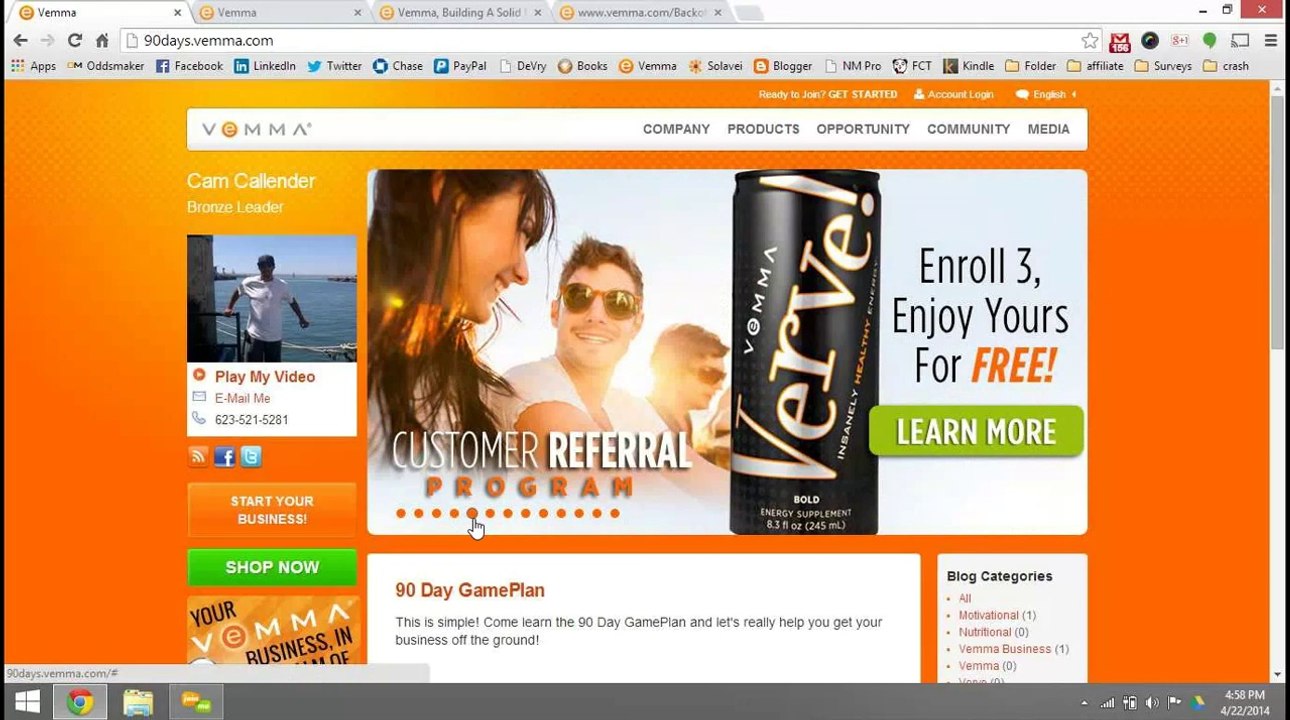Open the crash bookmarks folder
Viewport: 1290px width, 720px height.
pyautogui.click(x=1226, y=66)
